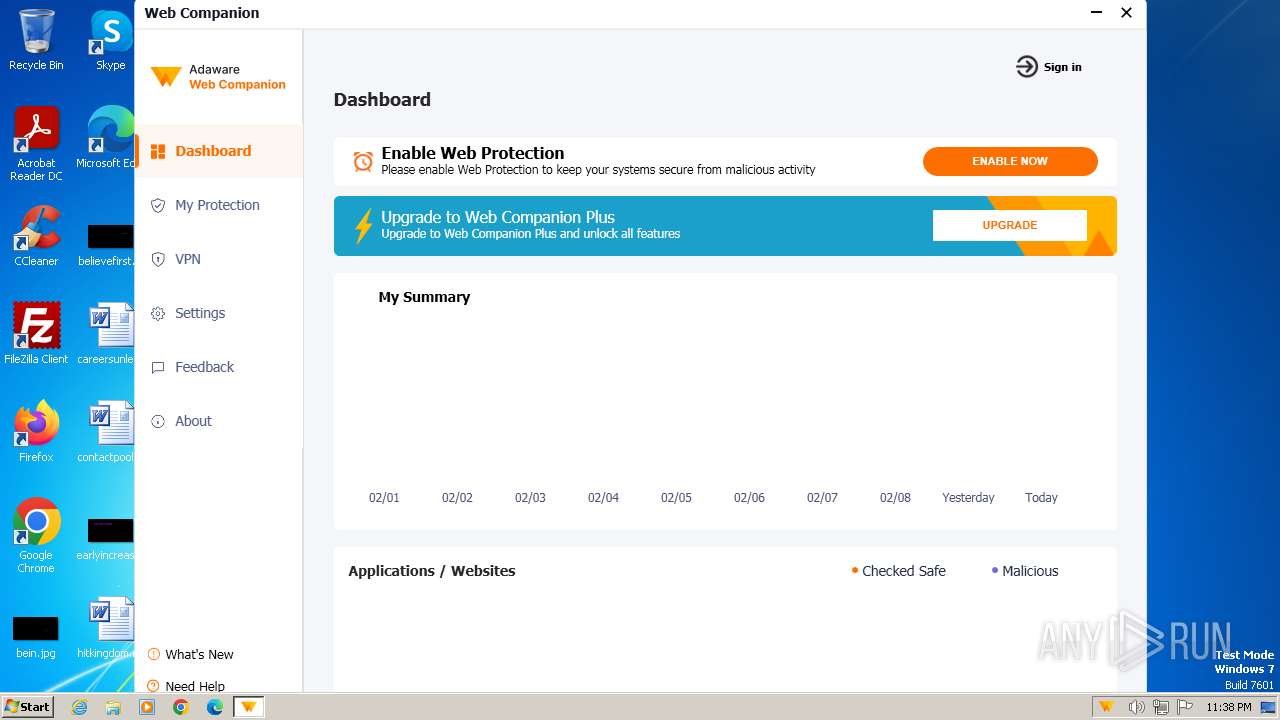Click the Today chart label

[x=1041, y=497]
